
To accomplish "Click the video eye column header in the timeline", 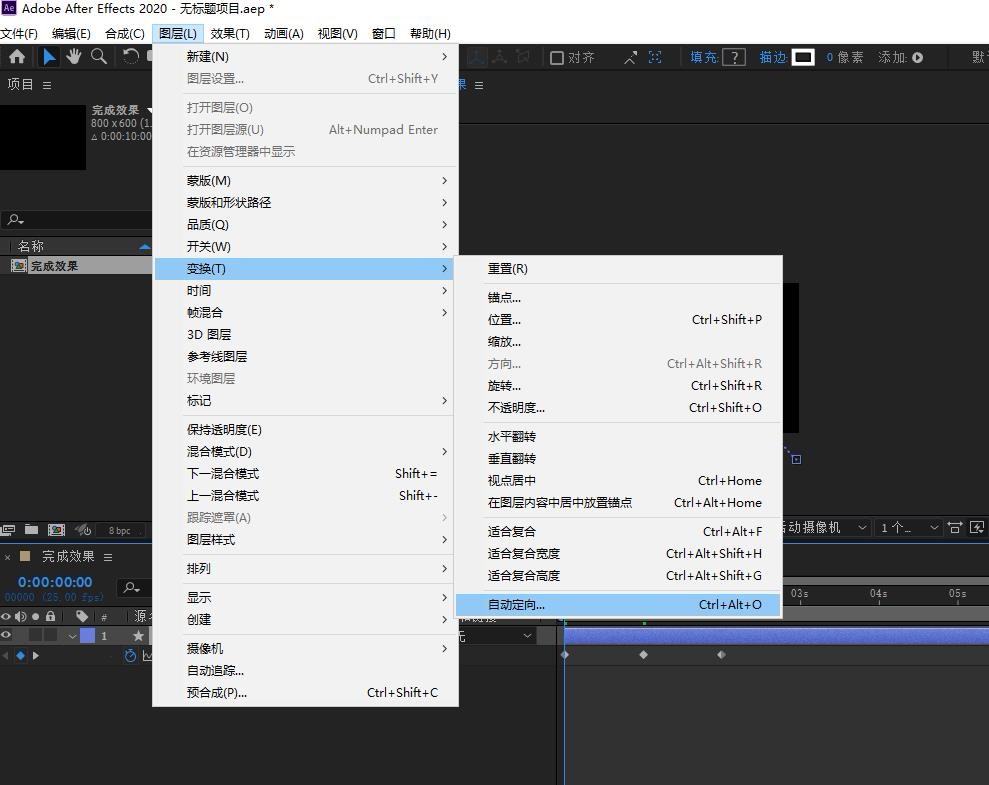I will [x=6, y=616].
